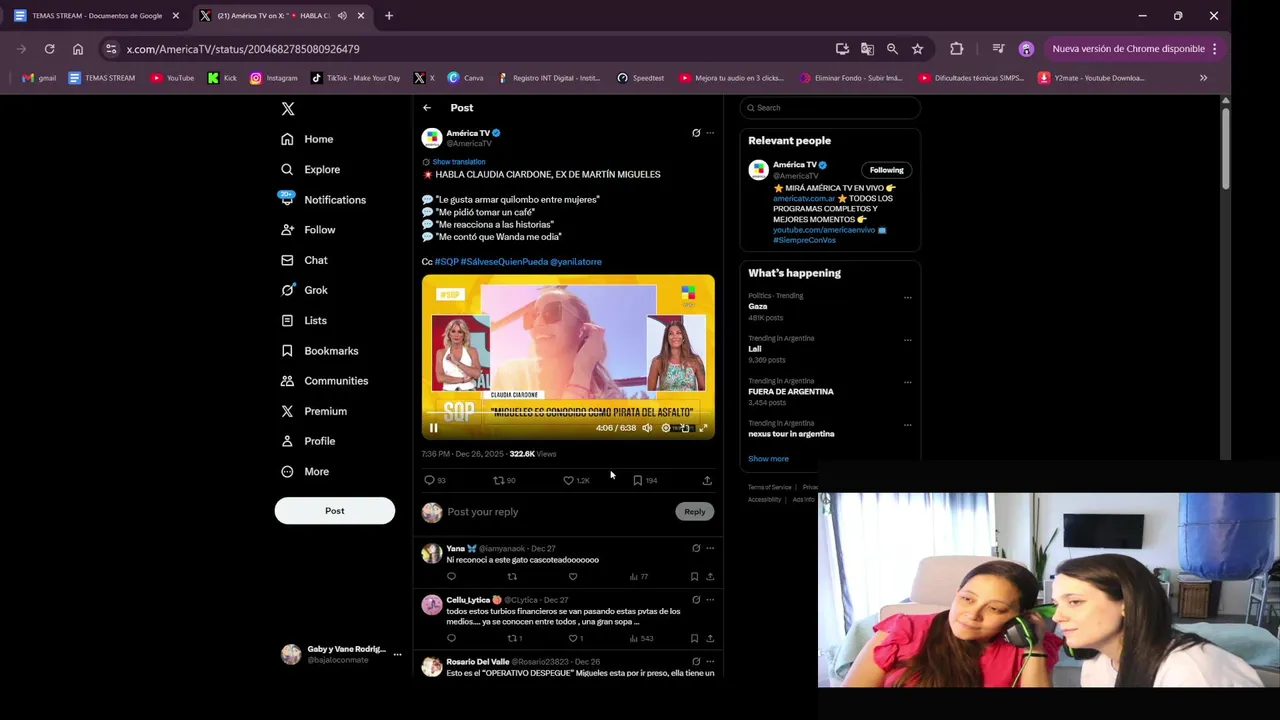Toggle picture-in-picture on the video
The image size is (1280, 720).
point(685,428)
